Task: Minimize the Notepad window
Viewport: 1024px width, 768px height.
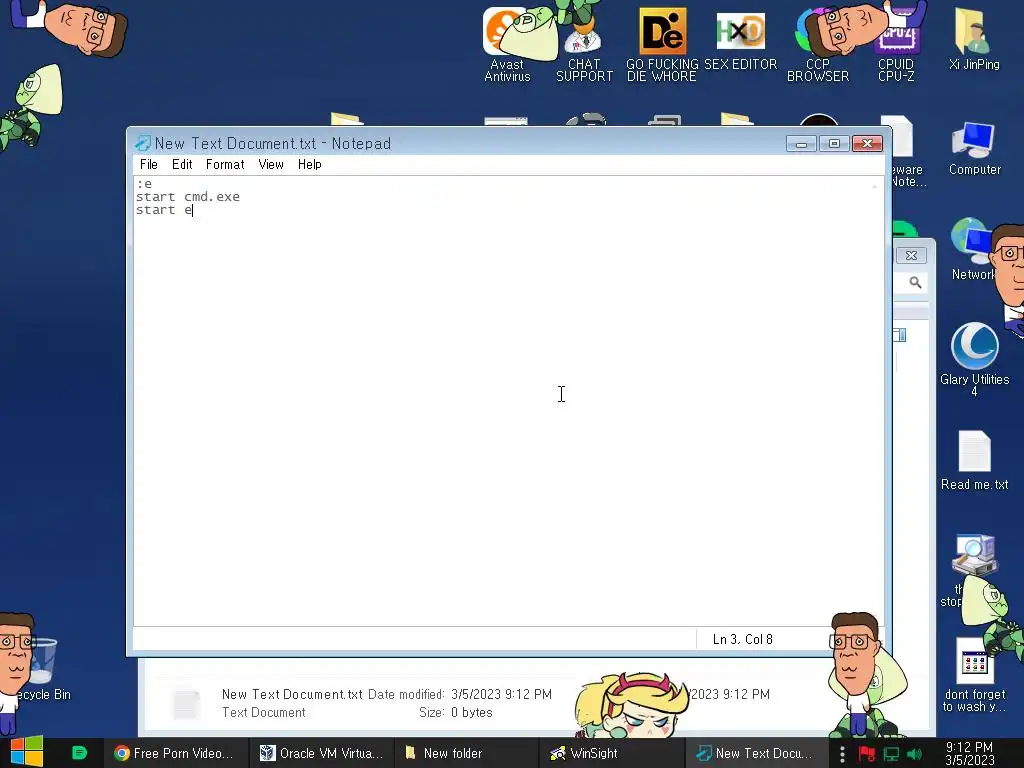Action: pos(801,144)
